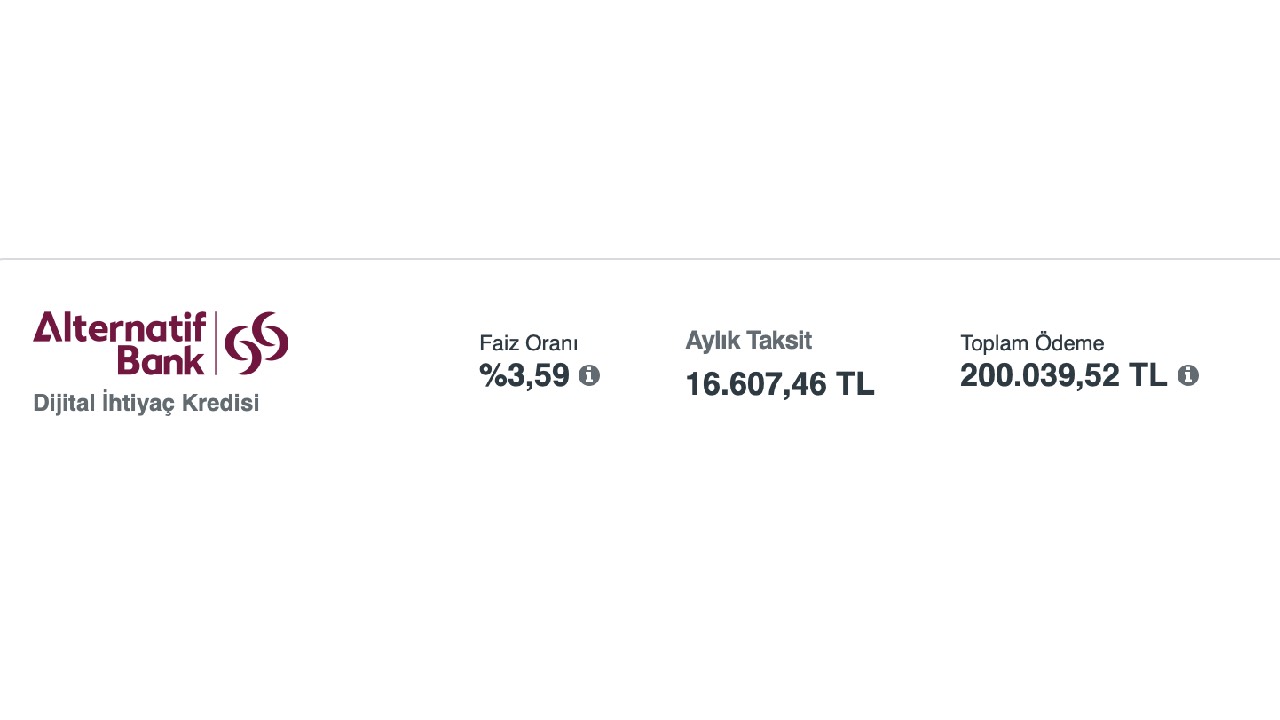
Task: Select the Faiz Oranı label
Action: pos(529,343)
